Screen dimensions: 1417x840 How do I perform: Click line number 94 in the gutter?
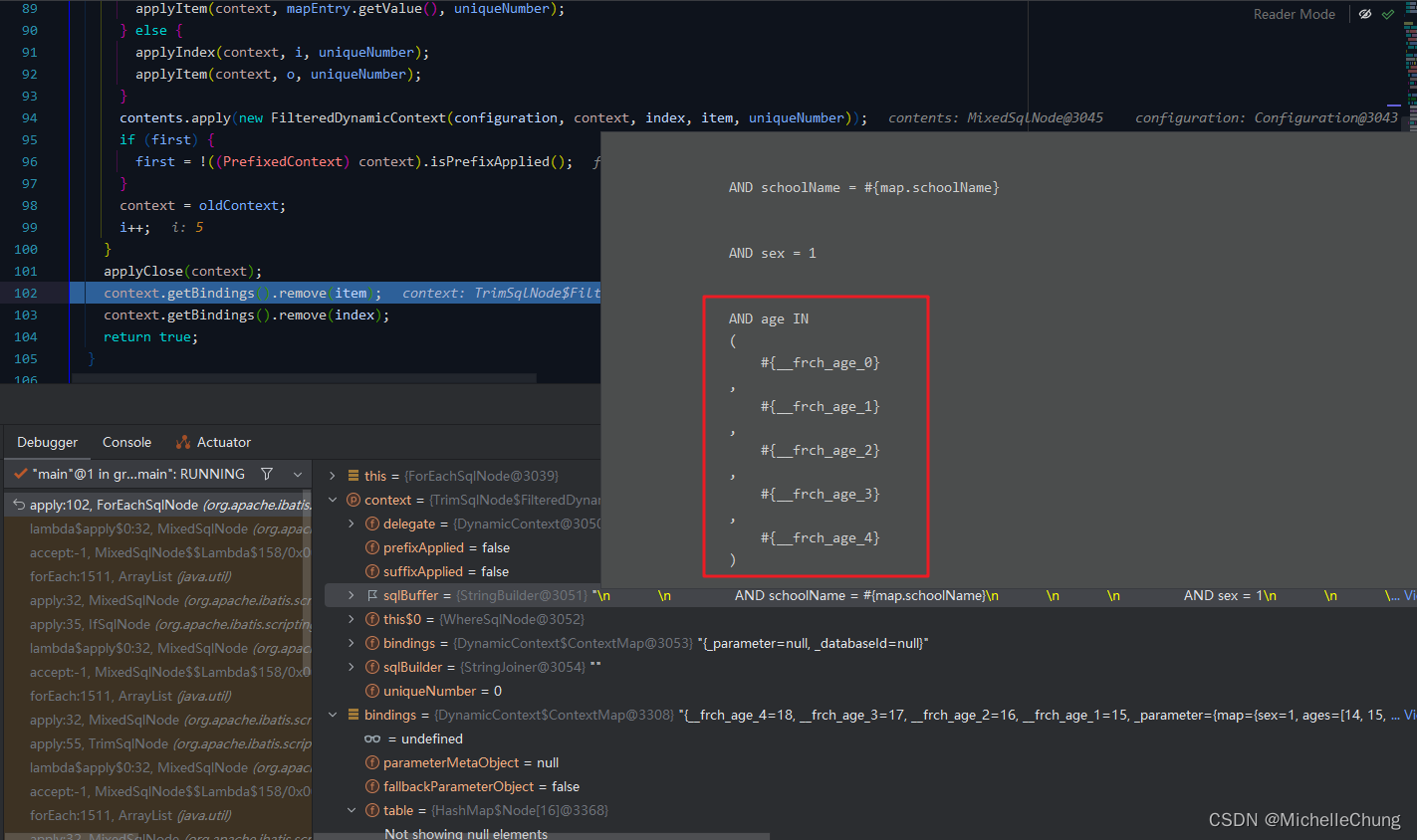click(30, 117)
